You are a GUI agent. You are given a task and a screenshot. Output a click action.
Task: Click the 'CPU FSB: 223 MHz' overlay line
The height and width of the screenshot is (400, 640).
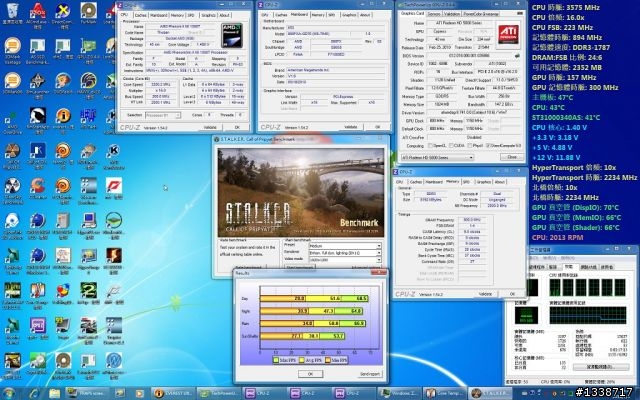[x=562, y=28]
